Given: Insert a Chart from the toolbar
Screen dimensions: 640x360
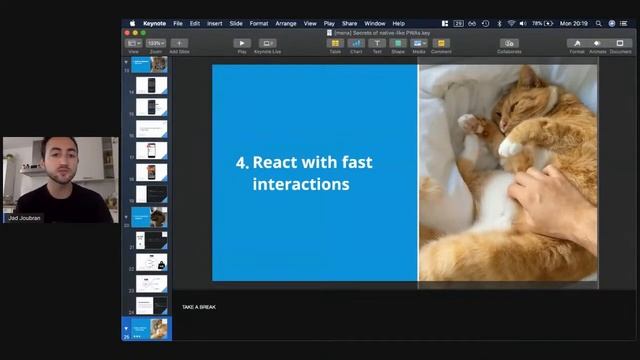Looking at the screenshot, I should click(356, 43).
